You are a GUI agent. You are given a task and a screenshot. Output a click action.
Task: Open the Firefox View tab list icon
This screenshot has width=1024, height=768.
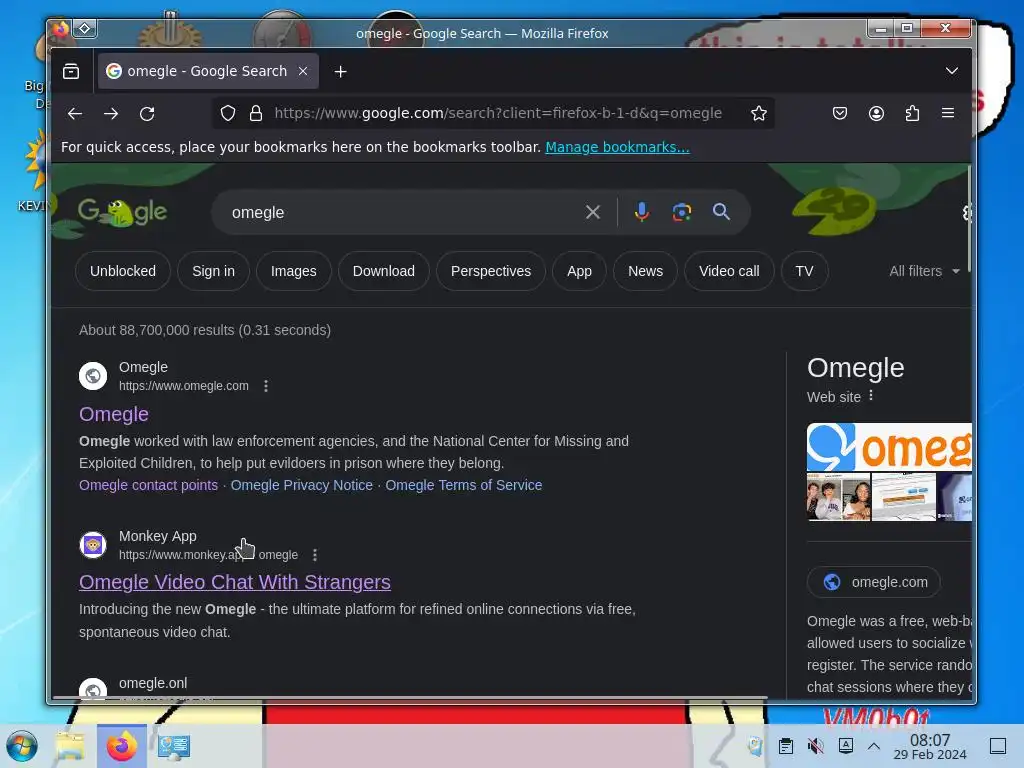point(71,71)
